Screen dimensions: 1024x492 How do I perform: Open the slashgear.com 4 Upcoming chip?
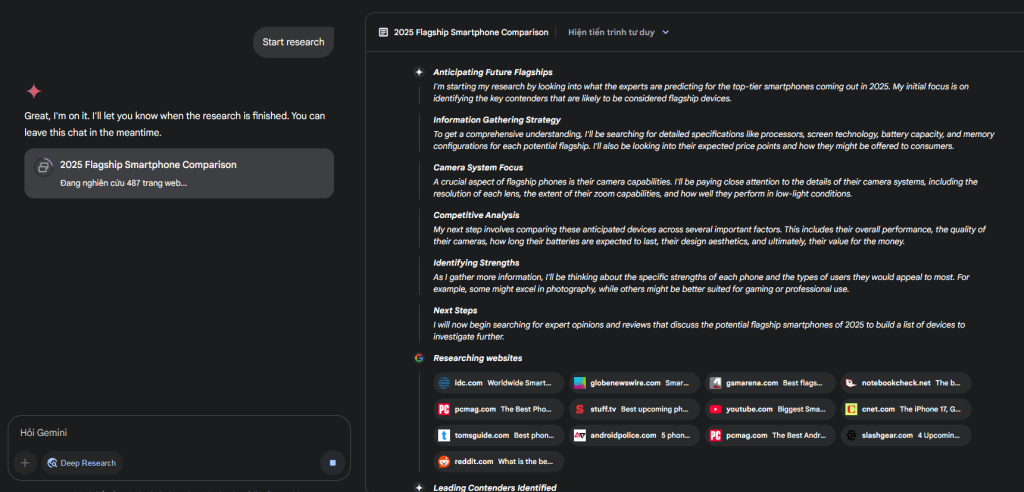click(x=906, y=435)
